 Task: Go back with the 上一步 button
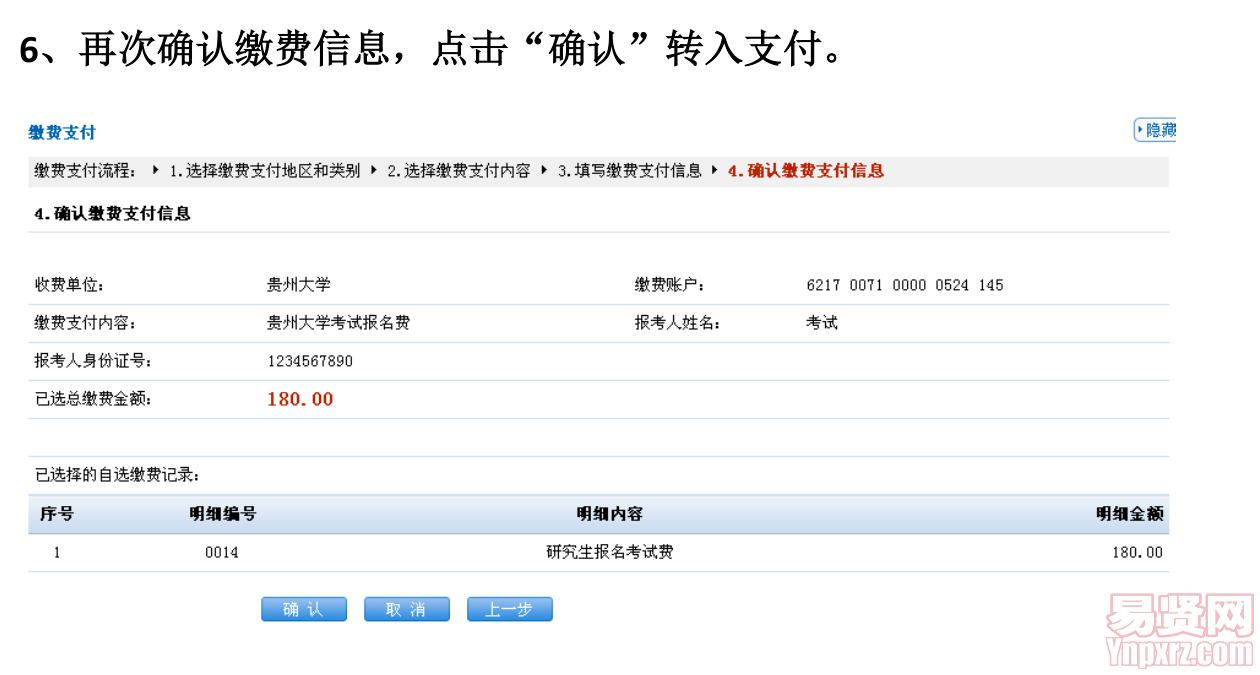point(510,609)
